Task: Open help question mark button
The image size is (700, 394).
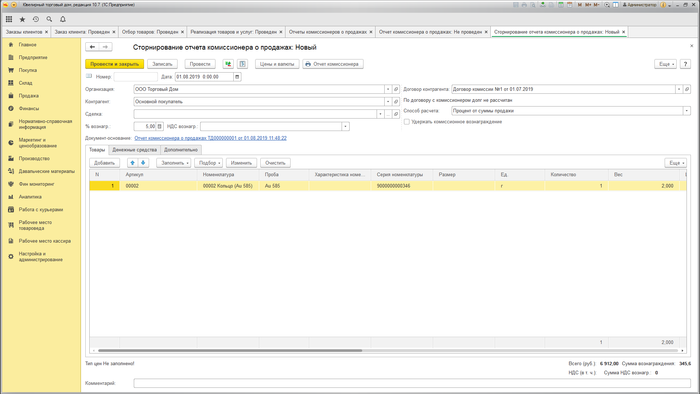Action: click(x=685, y=64)
